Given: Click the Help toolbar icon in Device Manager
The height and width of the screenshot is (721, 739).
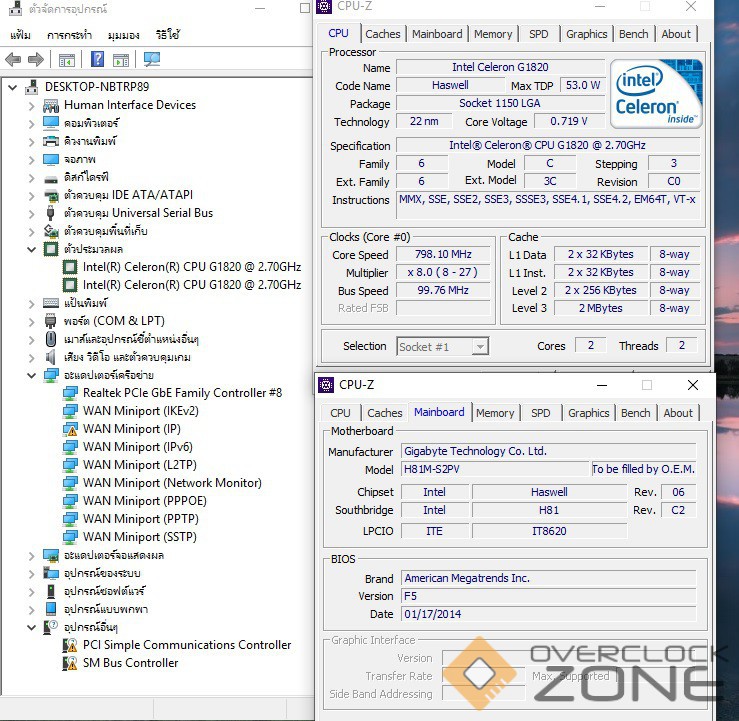Looking at the screenshot, I should [x=98, y=60].
